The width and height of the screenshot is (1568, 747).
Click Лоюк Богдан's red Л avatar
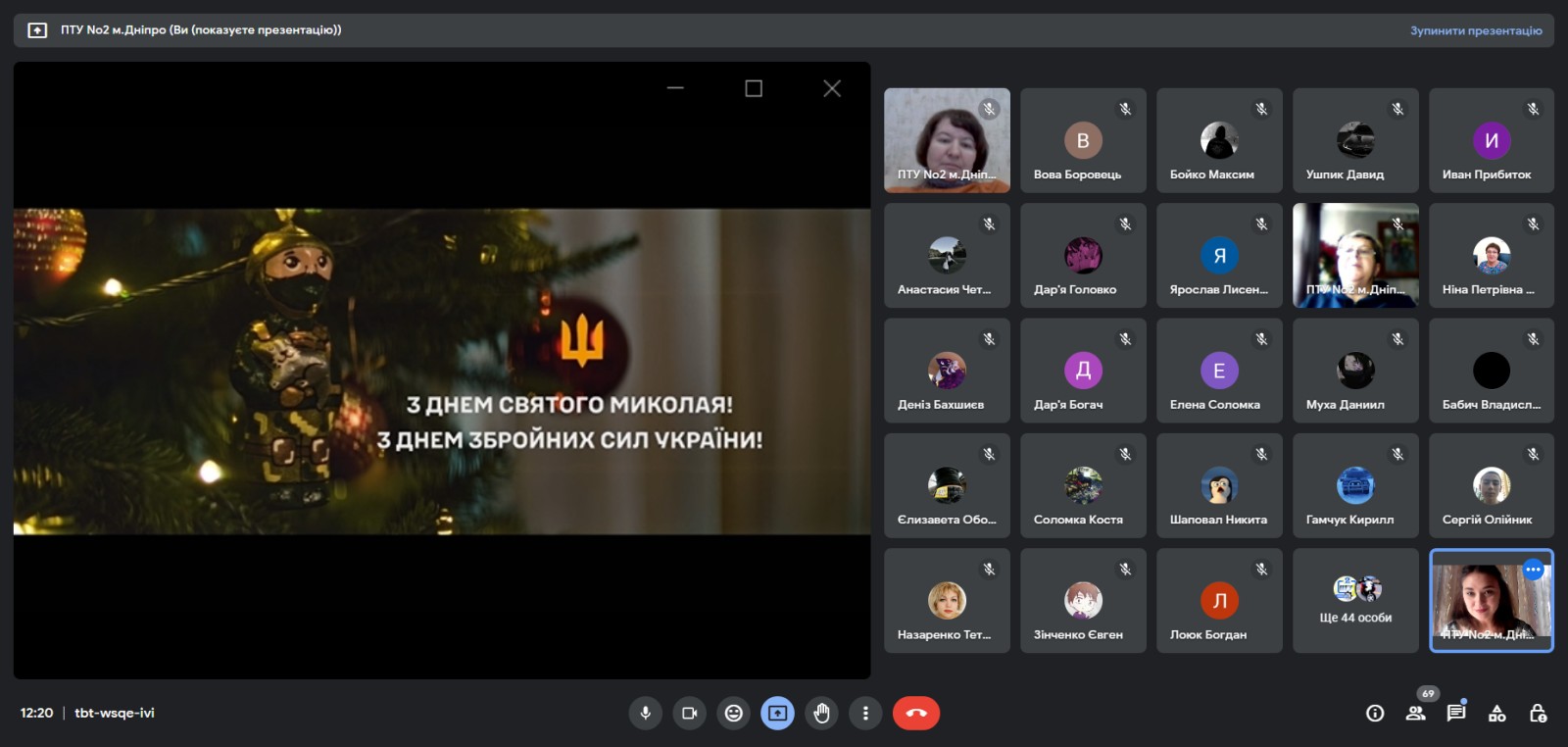point(1219,600)
